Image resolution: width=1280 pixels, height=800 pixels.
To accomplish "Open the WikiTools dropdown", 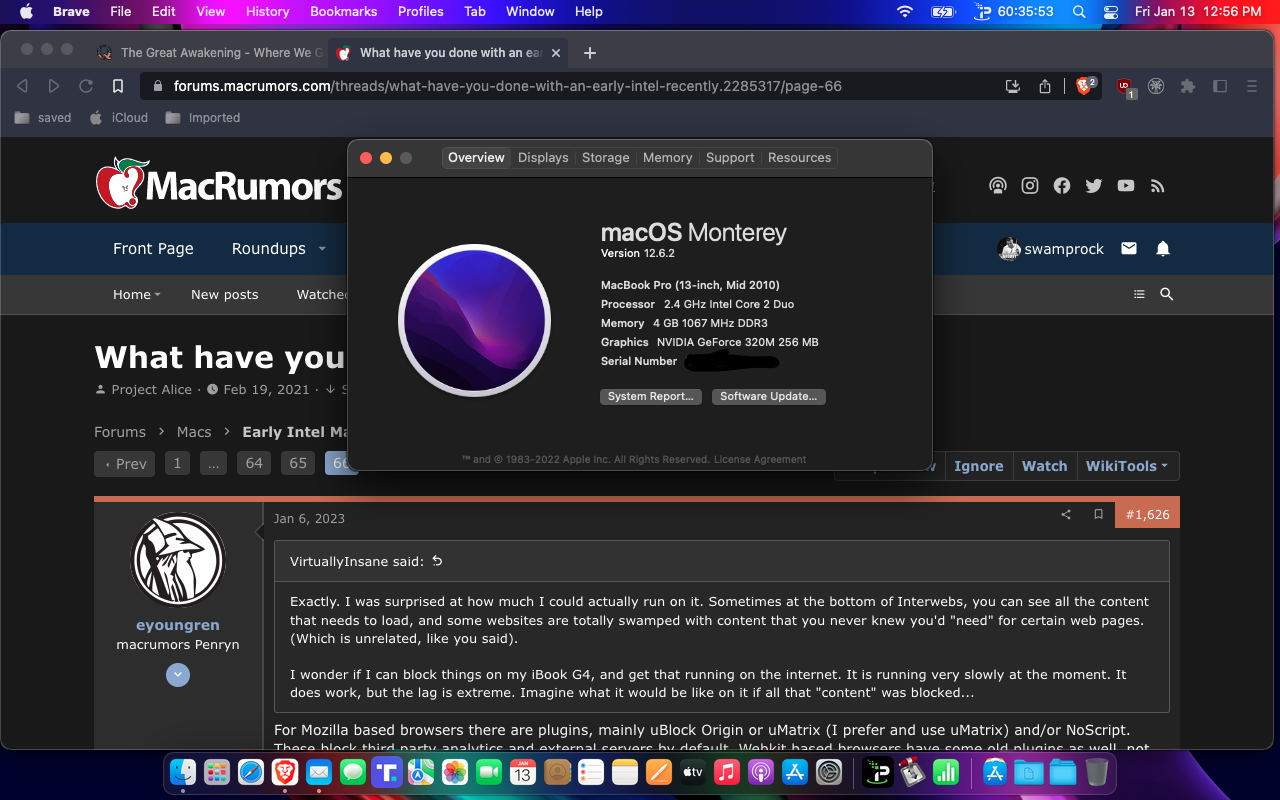I will point(1127,466).
